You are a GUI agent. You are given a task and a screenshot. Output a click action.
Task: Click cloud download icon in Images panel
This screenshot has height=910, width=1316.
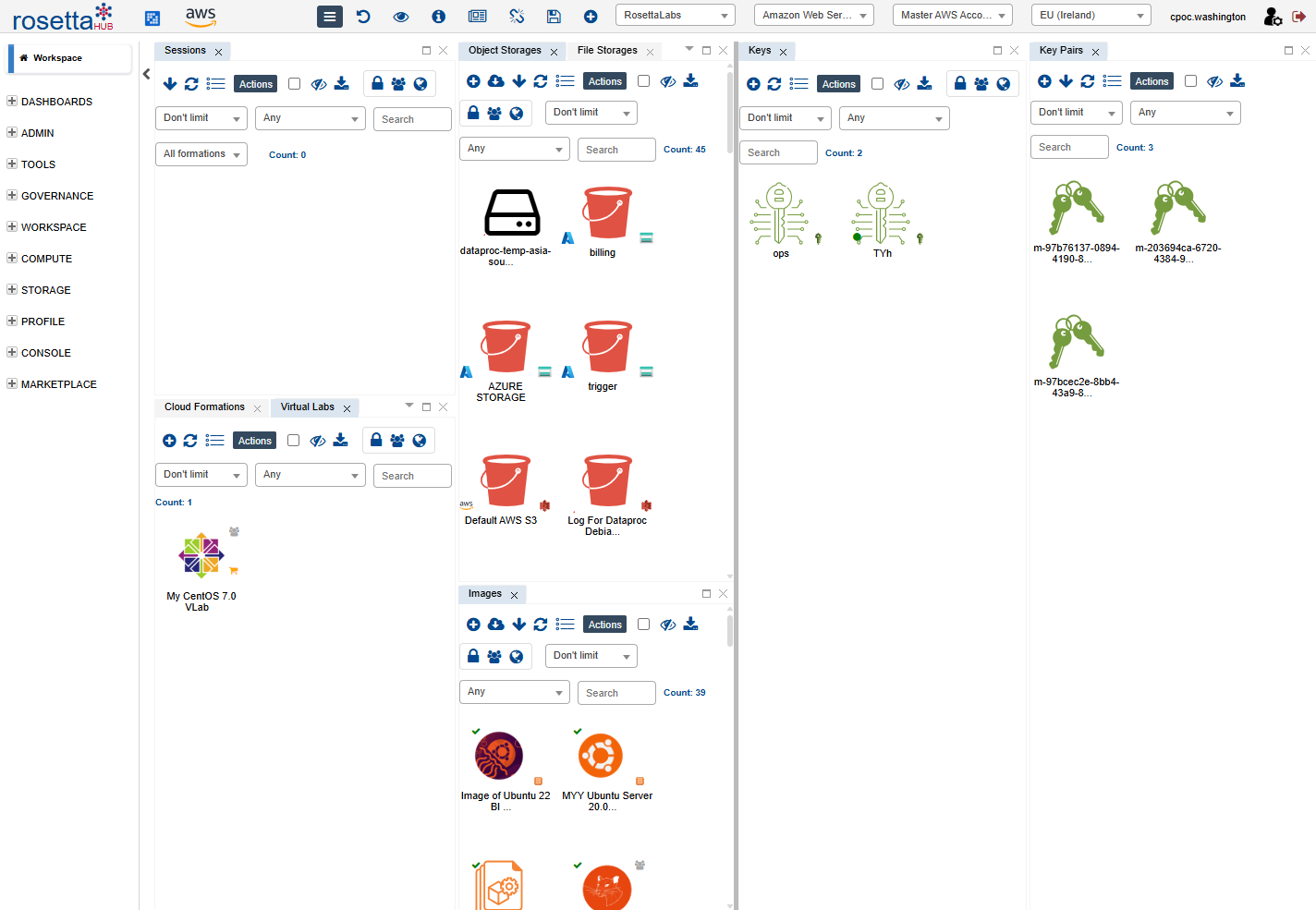coord(496,625)
